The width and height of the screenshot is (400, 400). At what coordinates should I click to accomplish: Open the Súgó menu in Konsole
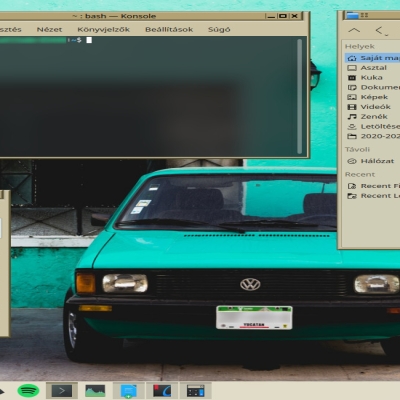(x=219, y=29)
